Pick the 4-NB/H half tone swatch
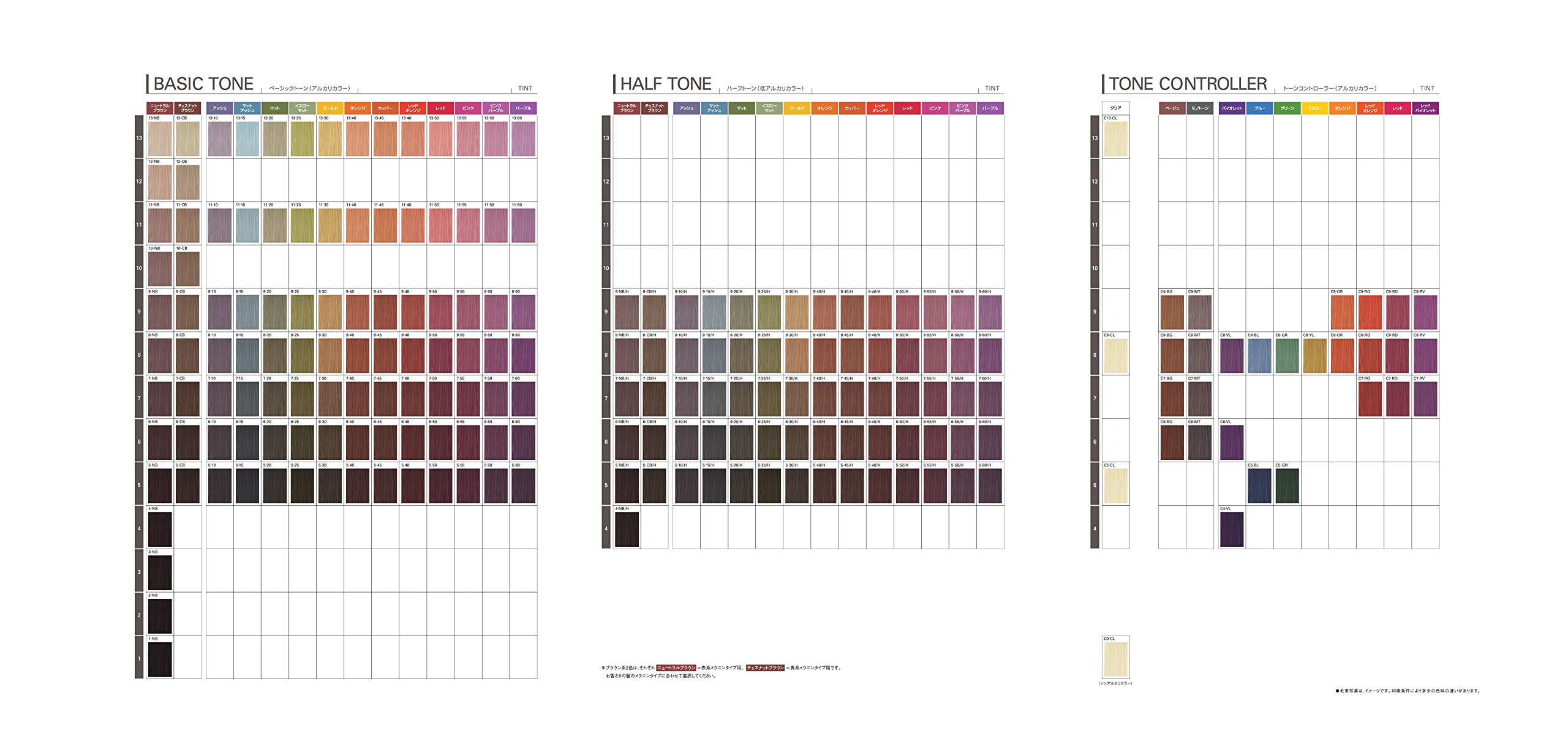 tap(627, 529)
